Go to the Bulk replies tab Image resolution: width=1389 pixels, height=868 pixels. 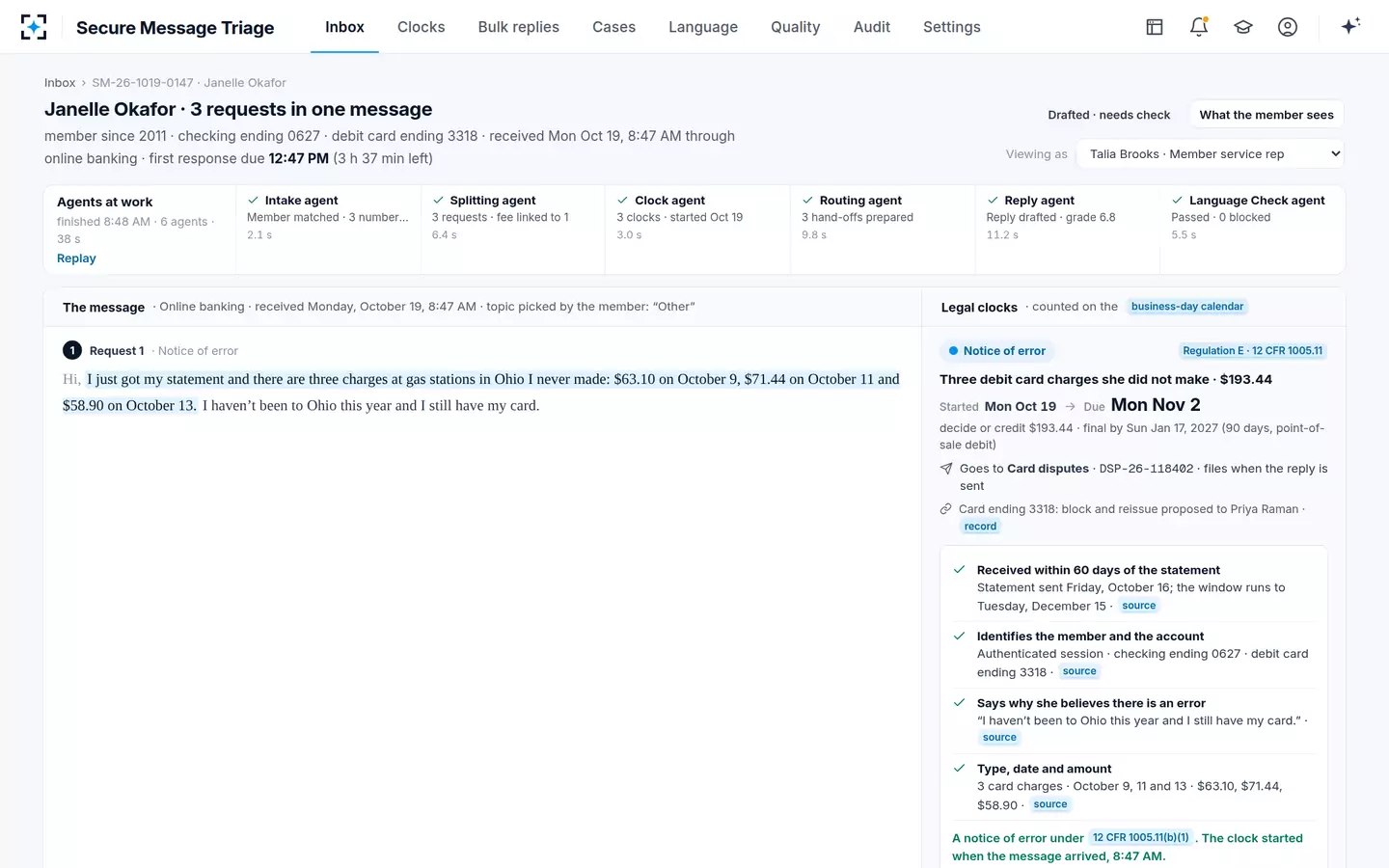coord(519,27)
